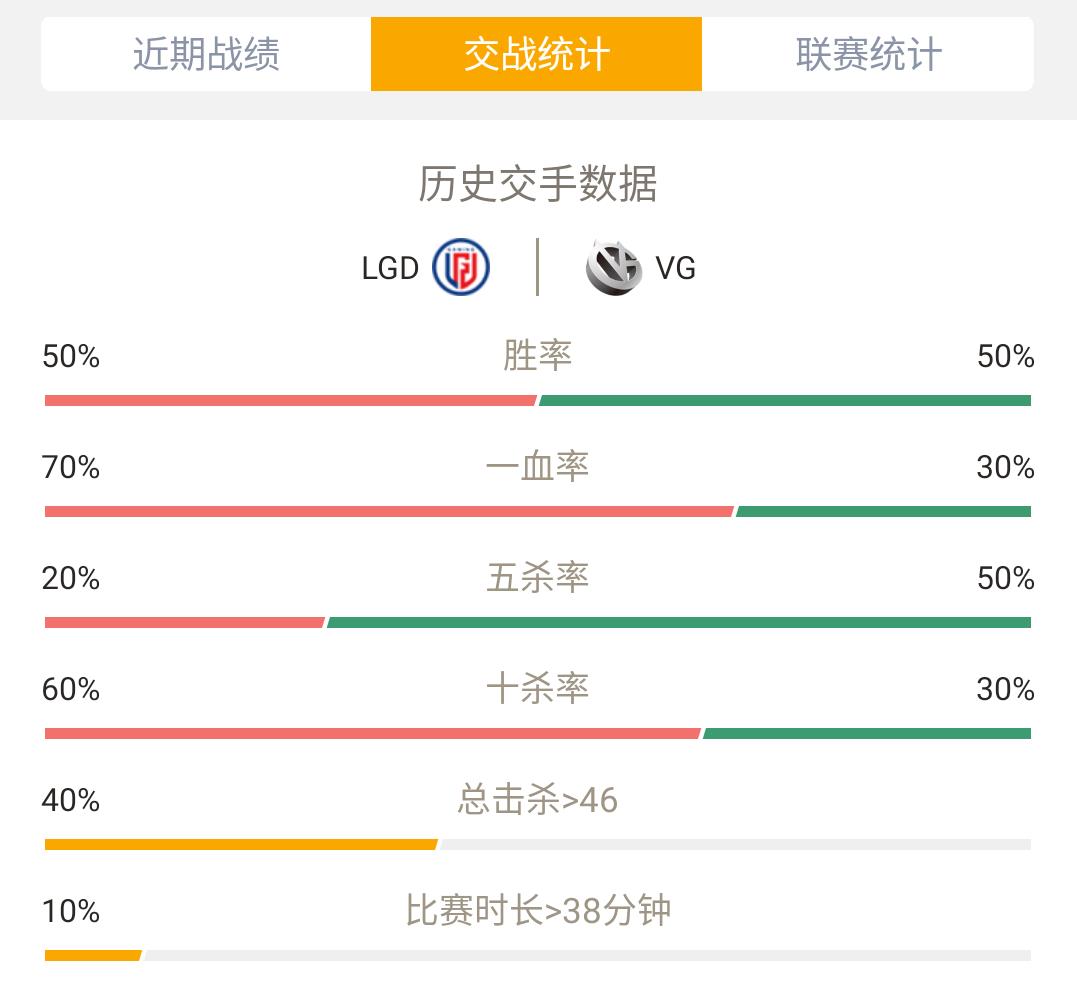Select the 总击杀>46 label
The width and height of the screenshot is (1077, 1005).
point(538,800)
